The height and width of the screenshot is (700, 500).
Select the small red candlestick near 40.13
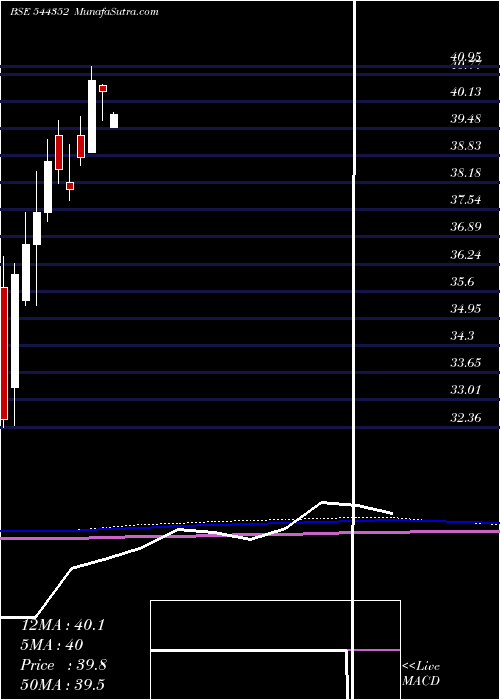[x=103, y=88]
